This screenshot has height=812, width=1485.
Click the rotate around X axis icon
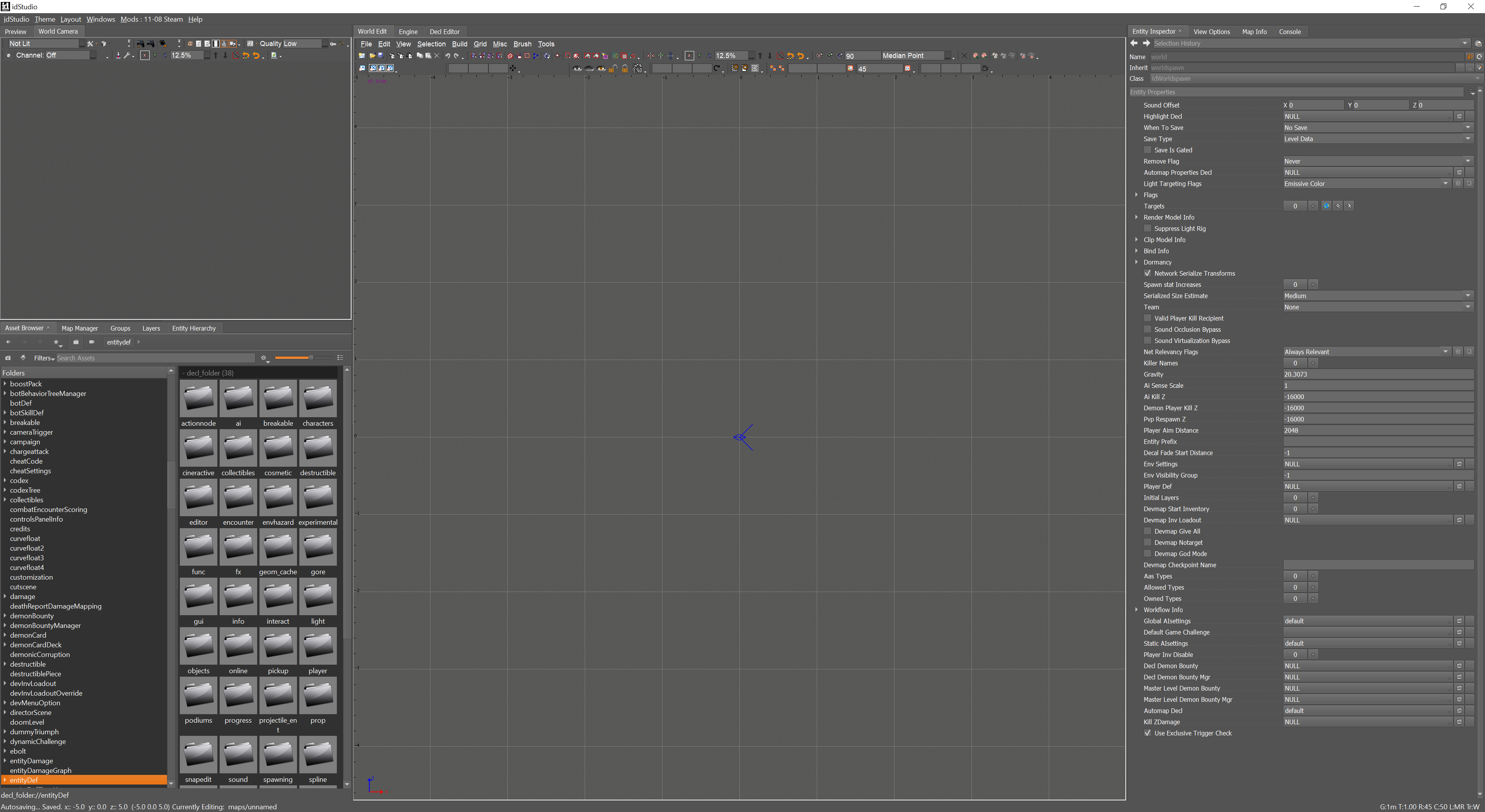point(819,56)
